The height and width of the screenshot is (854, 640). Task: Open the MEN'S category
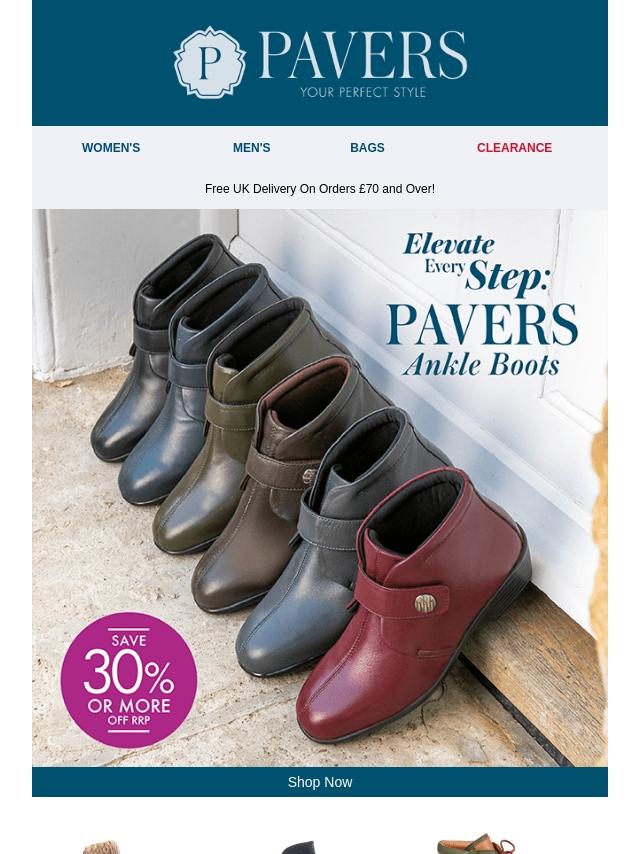pos(251,148)
